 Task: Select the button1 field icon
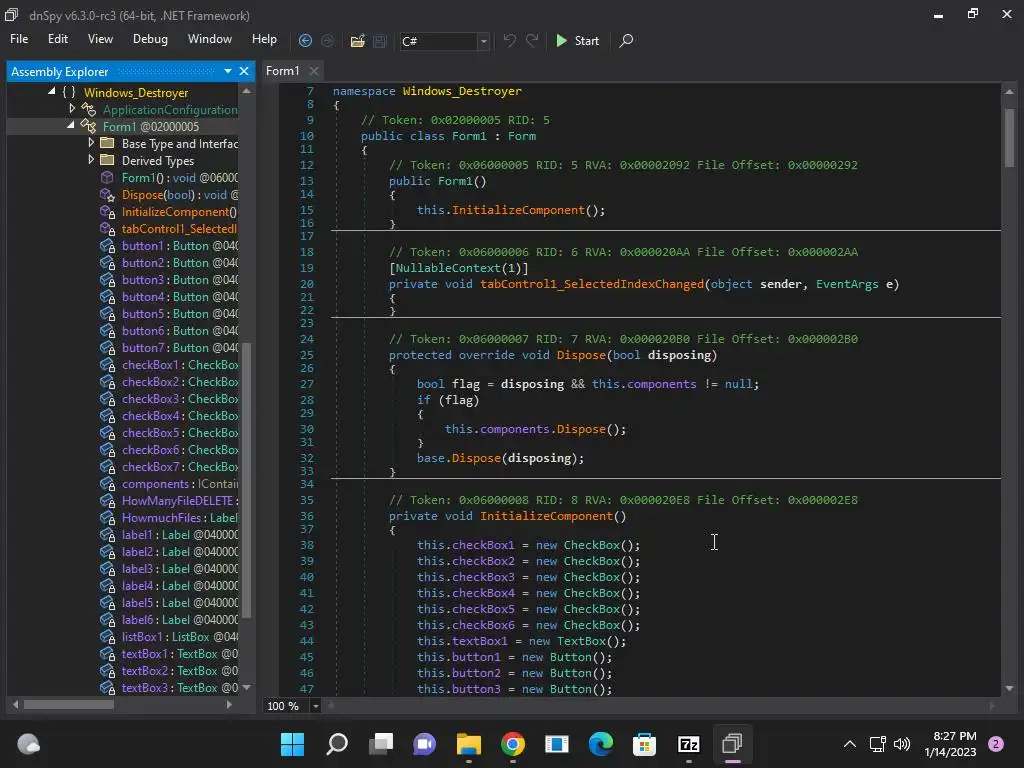click(x=107, y=246)
